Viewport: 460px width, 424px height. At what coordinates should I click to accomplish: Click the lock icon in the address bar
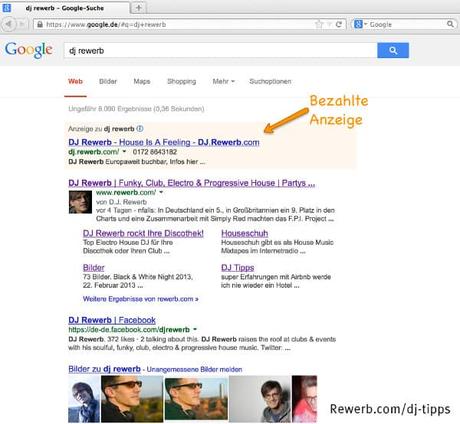tap(40, 24)
